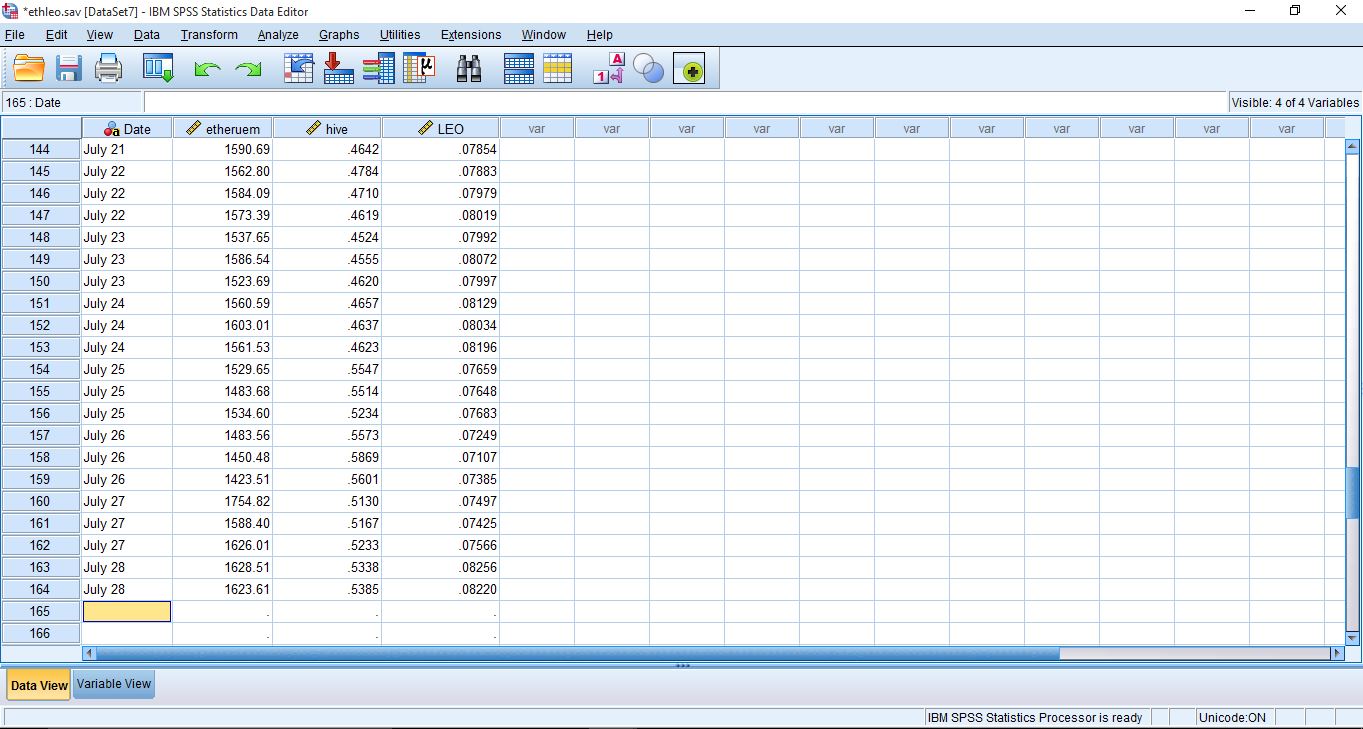Image resolution: width=1363 pixels, height=729 pixels.
Task: Open the File menu
Action: click(x=15, y=35)
